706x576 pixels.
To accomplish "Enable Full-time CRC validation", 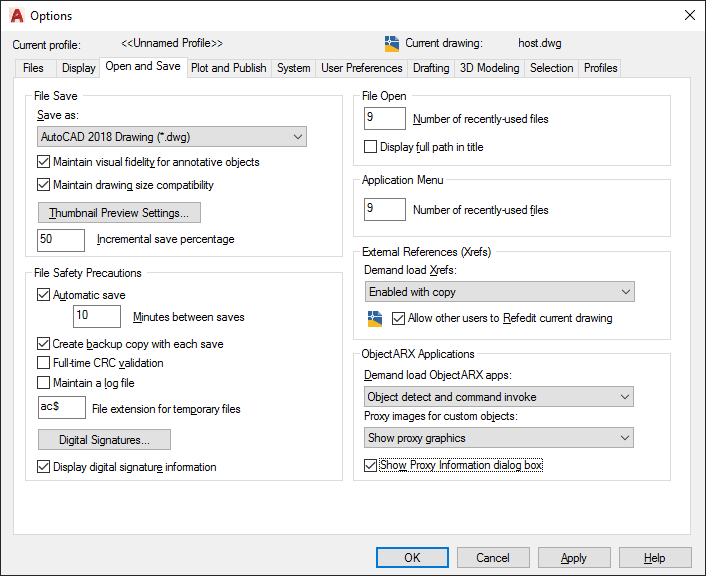I will [43, 363].
